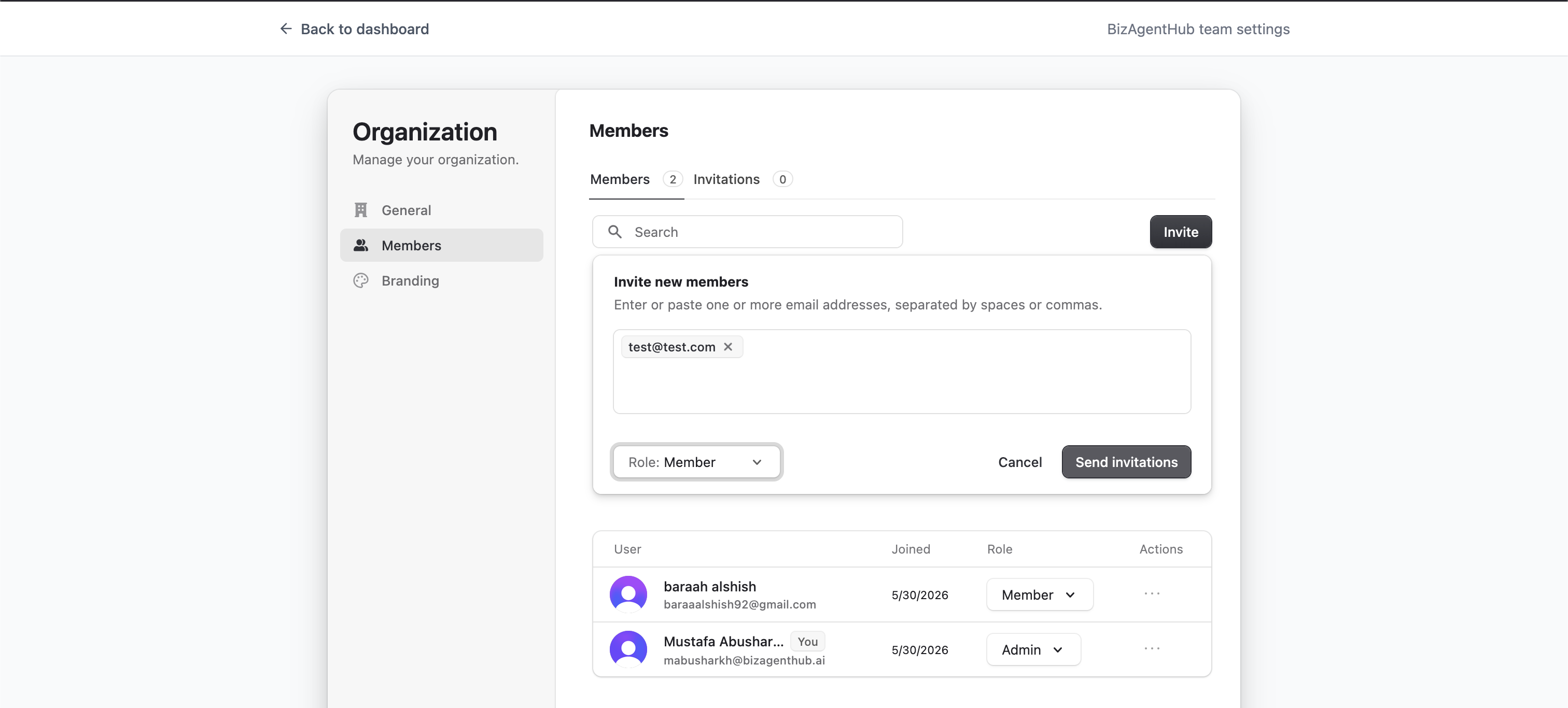The image size is (1568, 708).
Task: Click the baraaalshish92@gmail.com email
Action: click(739, 604)
